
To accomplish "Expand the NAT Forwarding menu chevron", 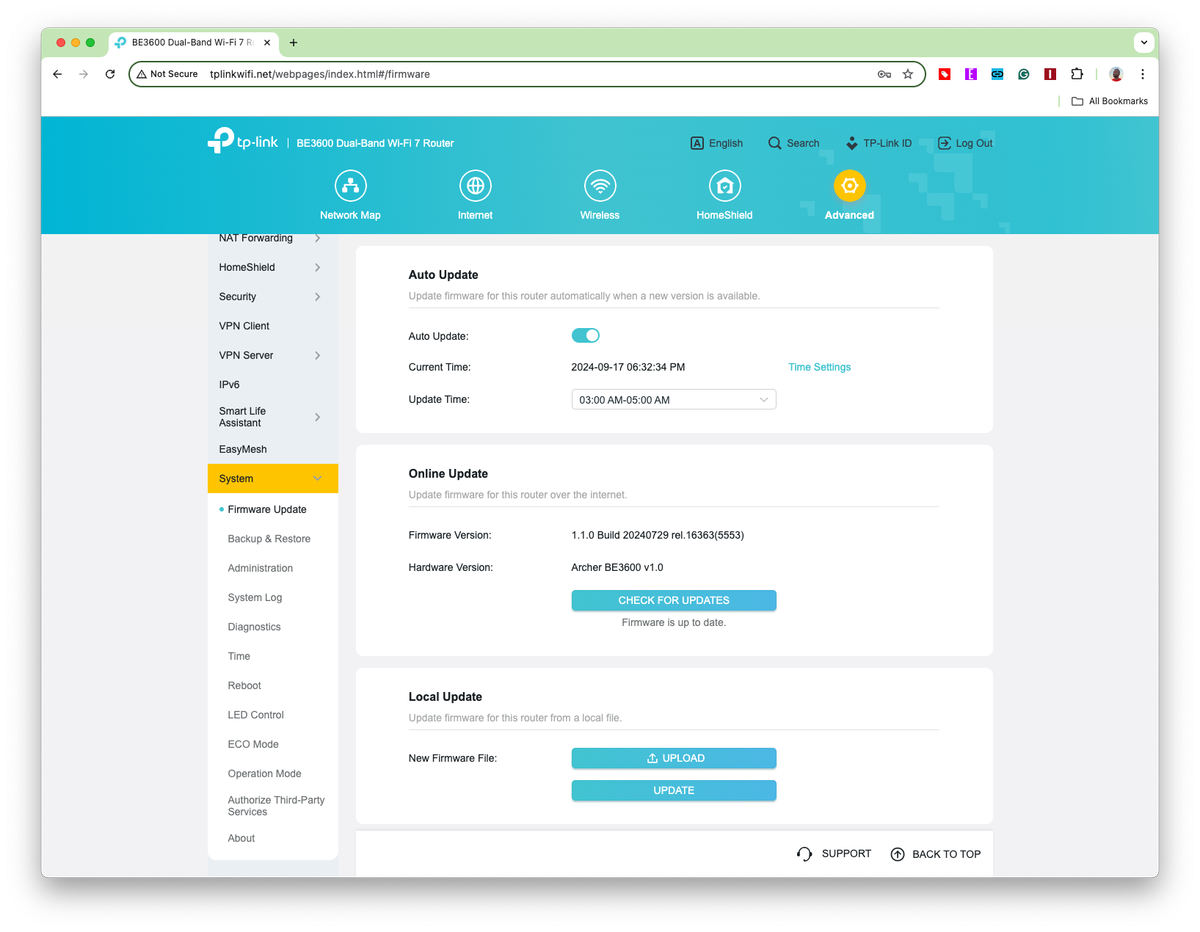I will pos(318,238).
